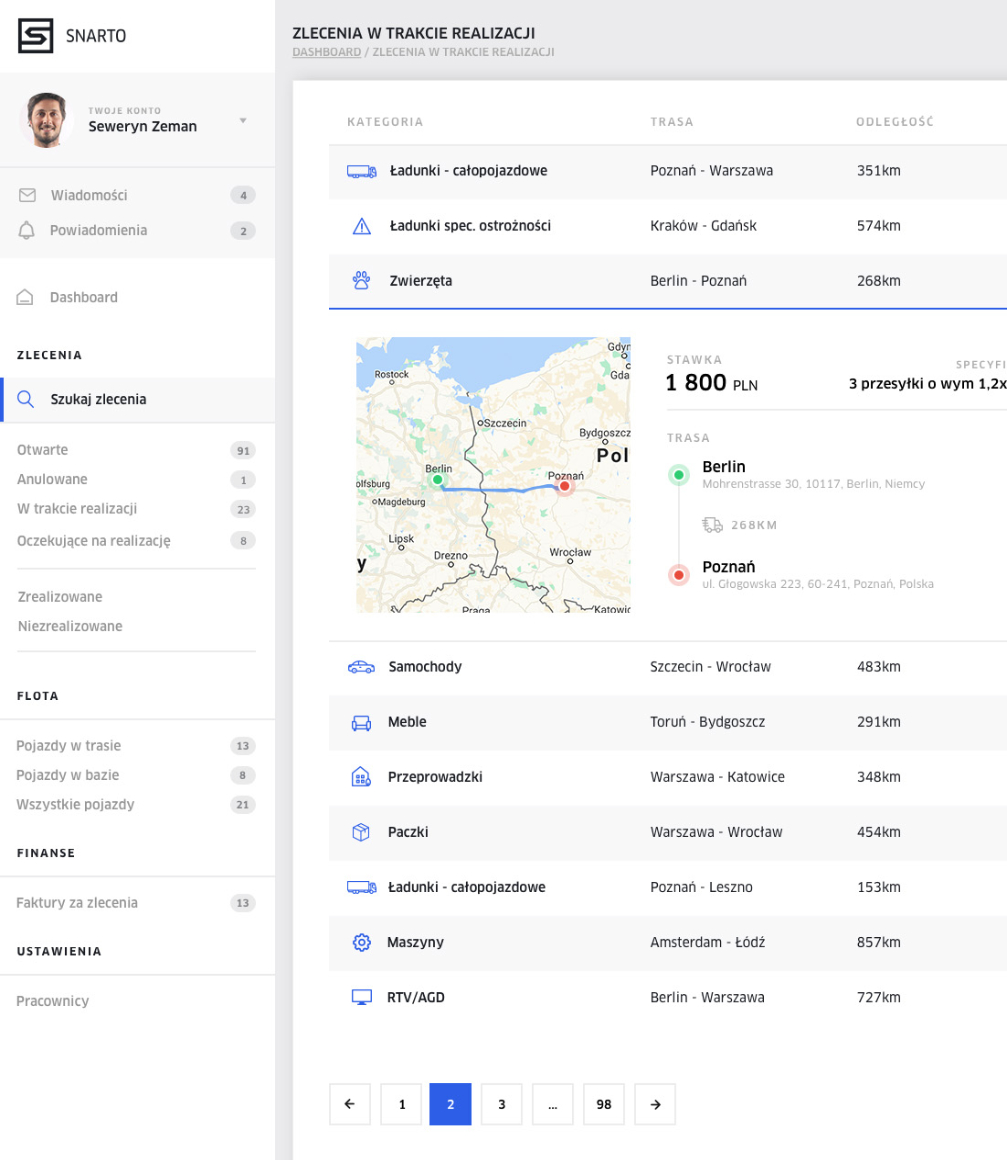Image resolution: width=1007 pixels, height=1160 pixels.
Task: Click the warning triangle icon for Ładunki spec. ostrożności
Action: pos(362,226)
